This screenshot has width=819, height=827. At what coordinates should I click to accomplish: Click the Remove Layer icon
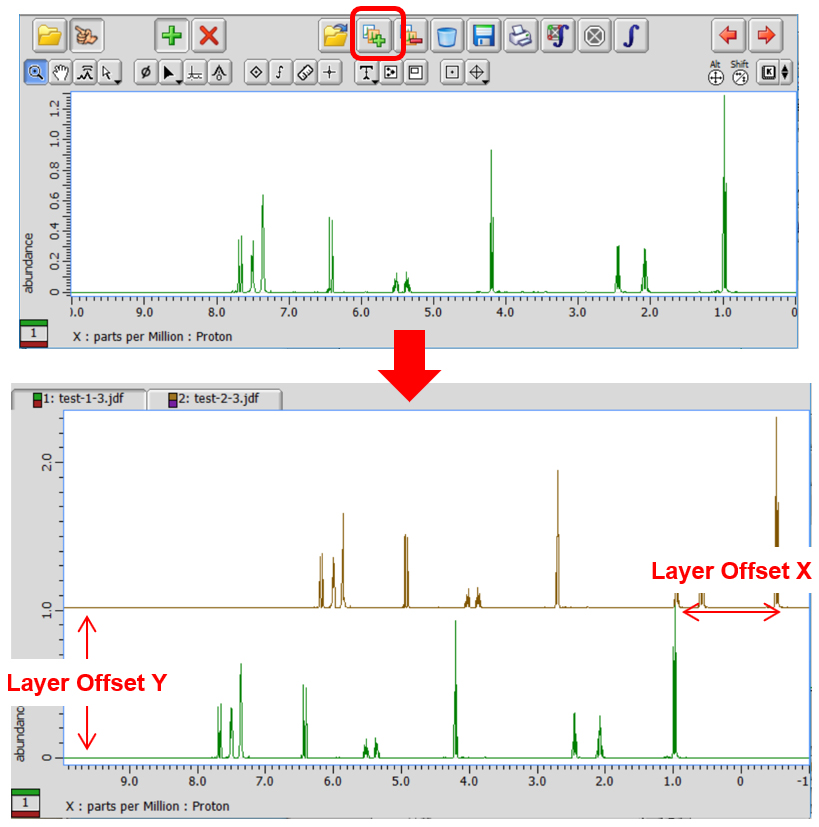tap(414, 36)
